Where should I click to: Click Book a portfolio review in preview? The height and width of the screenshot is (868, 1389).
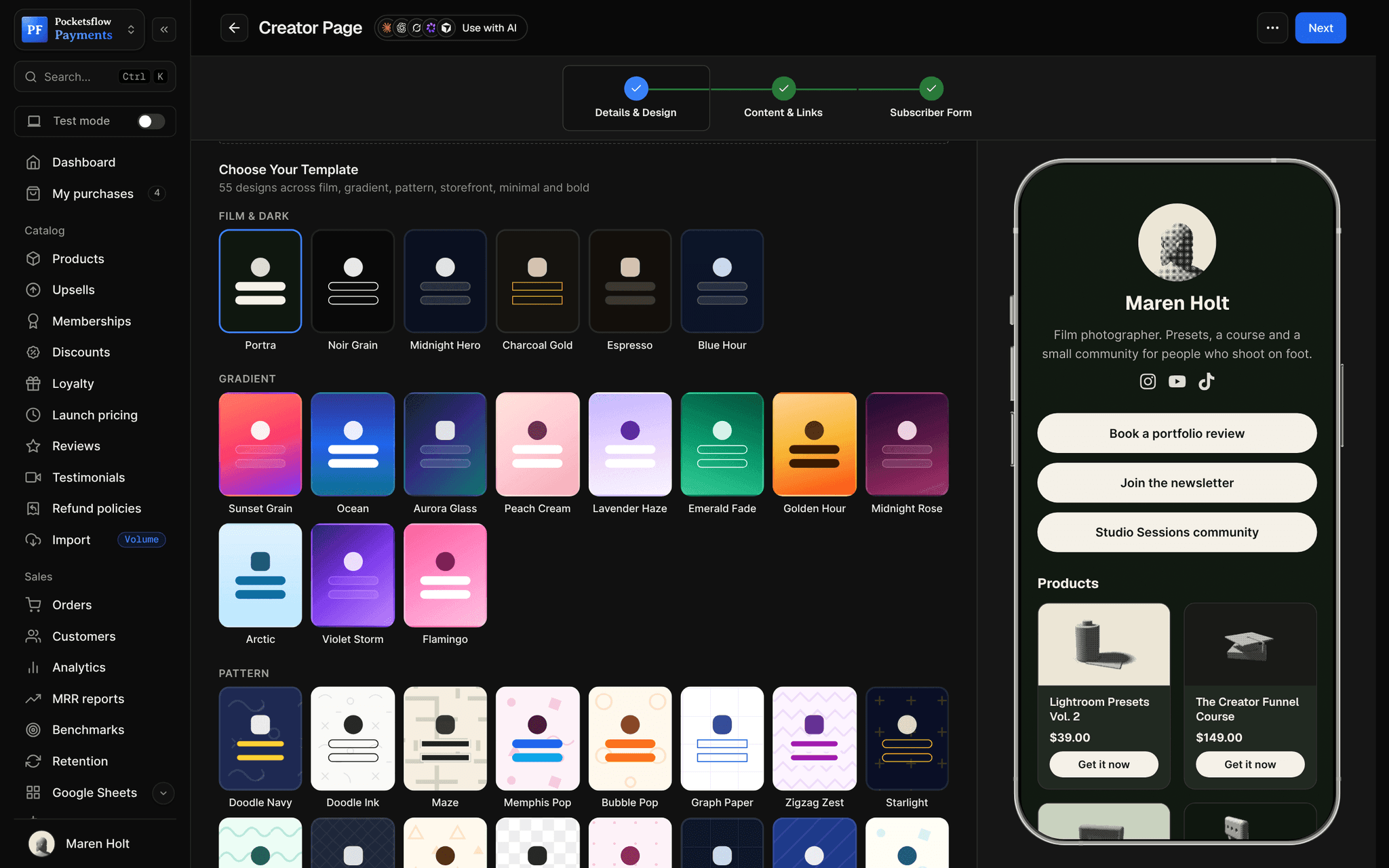coord(1177,433)
